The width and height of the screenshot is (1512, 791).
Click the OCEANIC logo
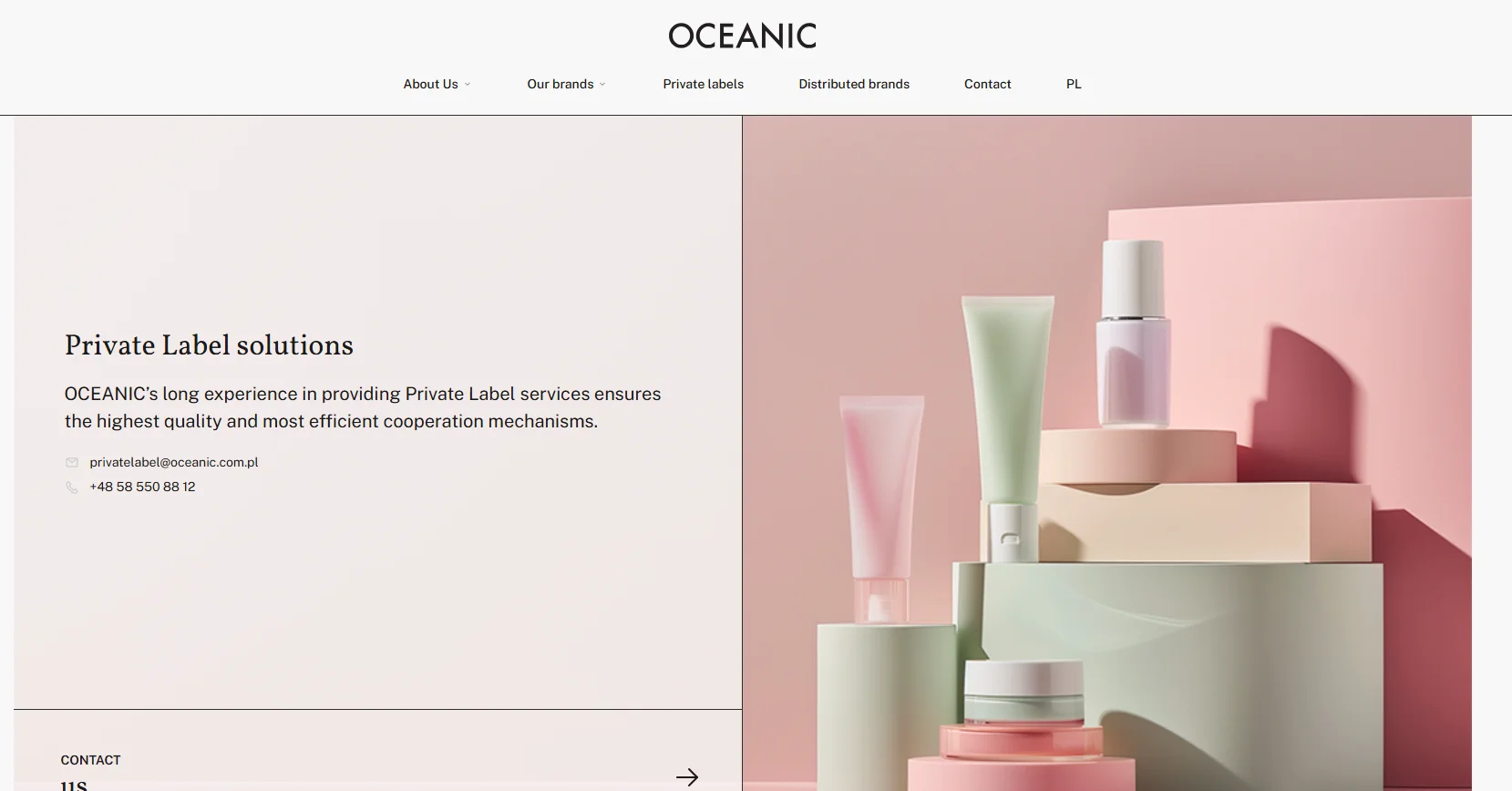(x=742, y=36)
